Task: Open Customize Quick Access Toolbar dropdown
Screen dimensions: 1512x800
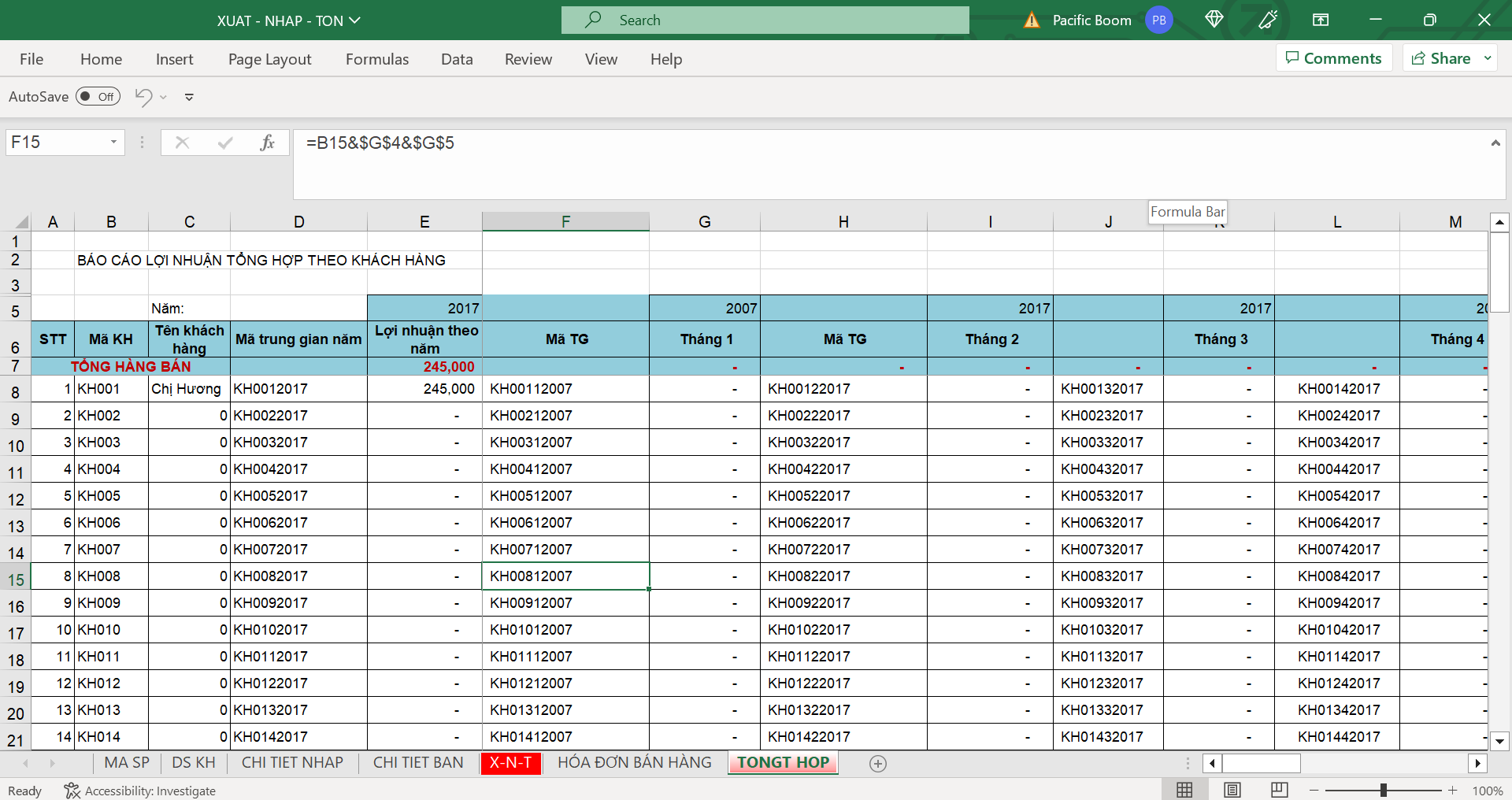Action: 189,97
